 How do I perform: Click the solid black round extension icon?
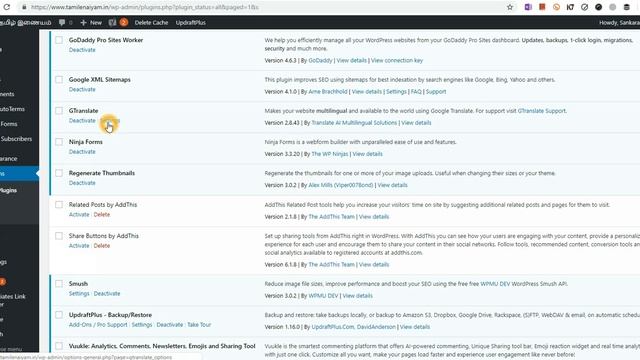coord(598,7)
